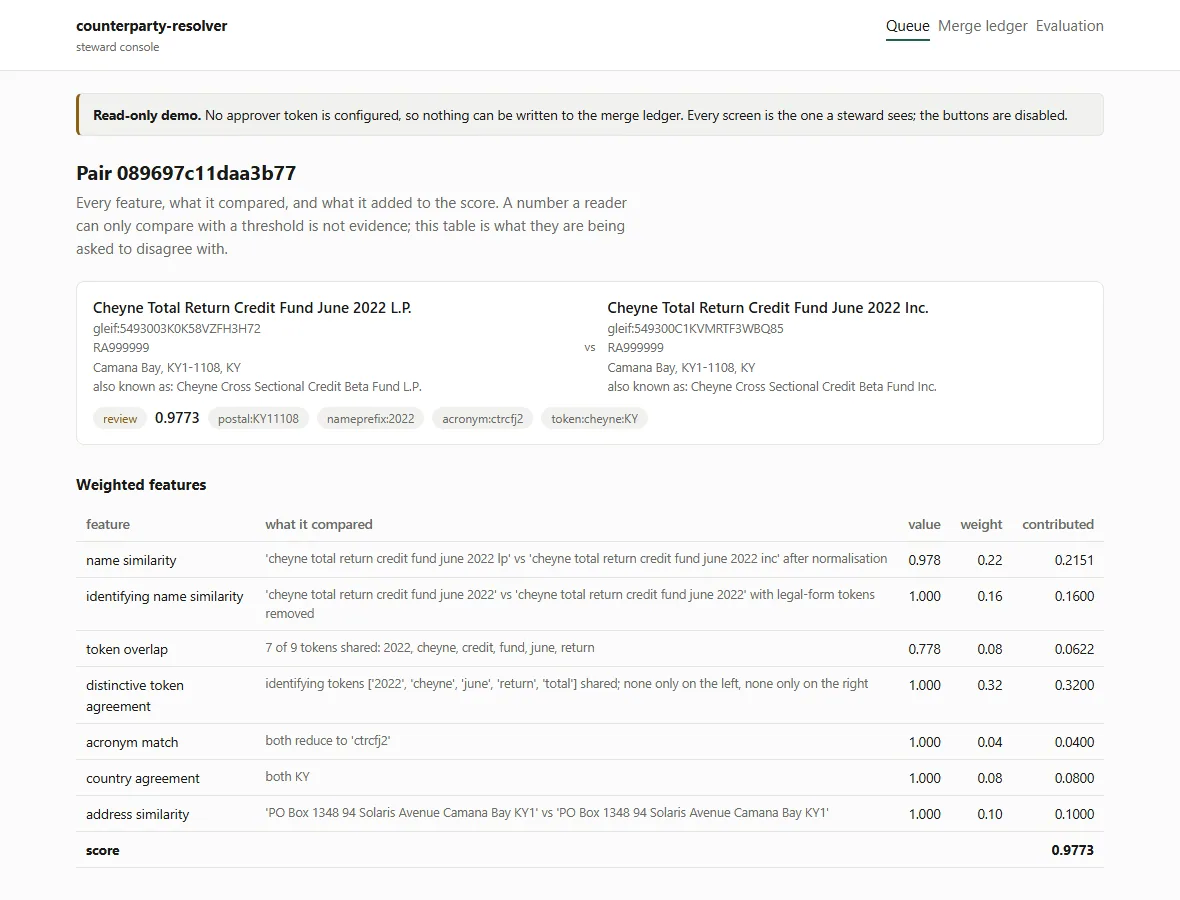
Task: Click the weight column header
Action: [x=981, y=524]
